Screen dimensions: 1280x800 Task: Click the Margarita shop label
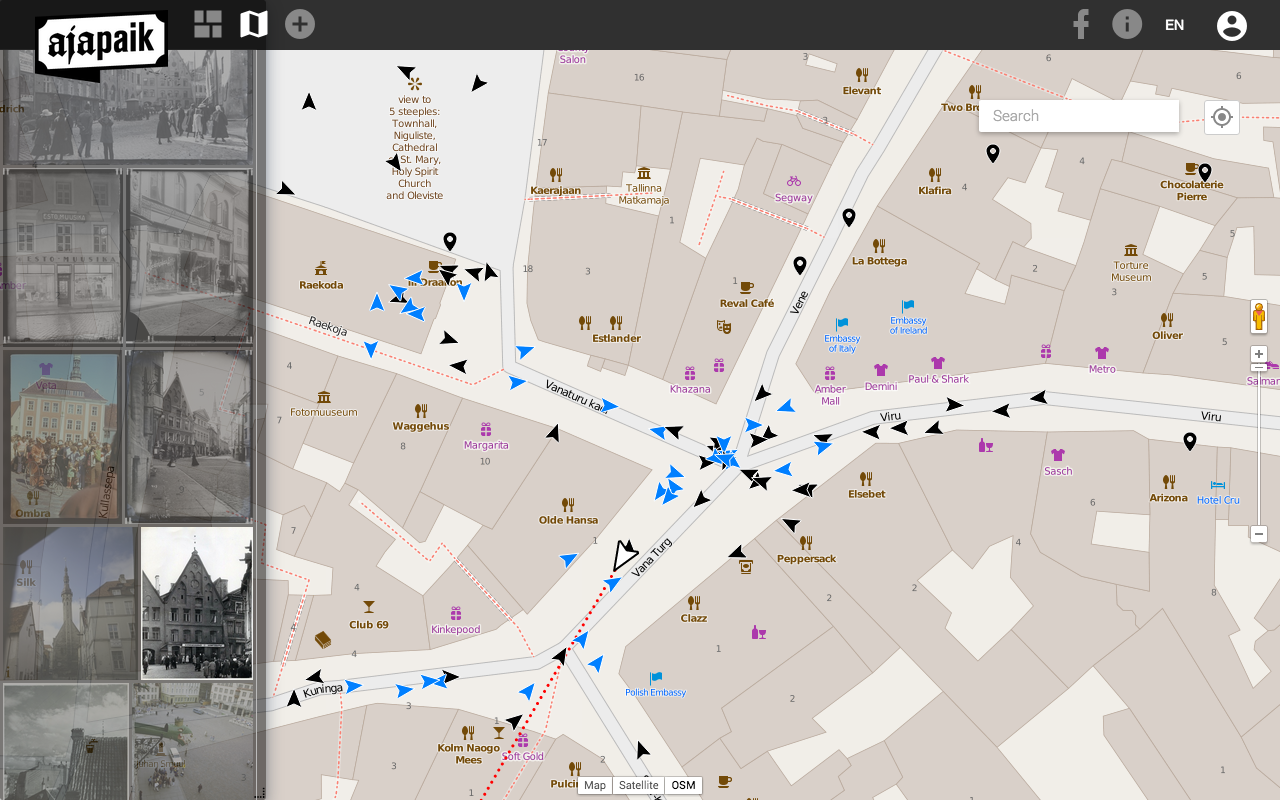486,445
